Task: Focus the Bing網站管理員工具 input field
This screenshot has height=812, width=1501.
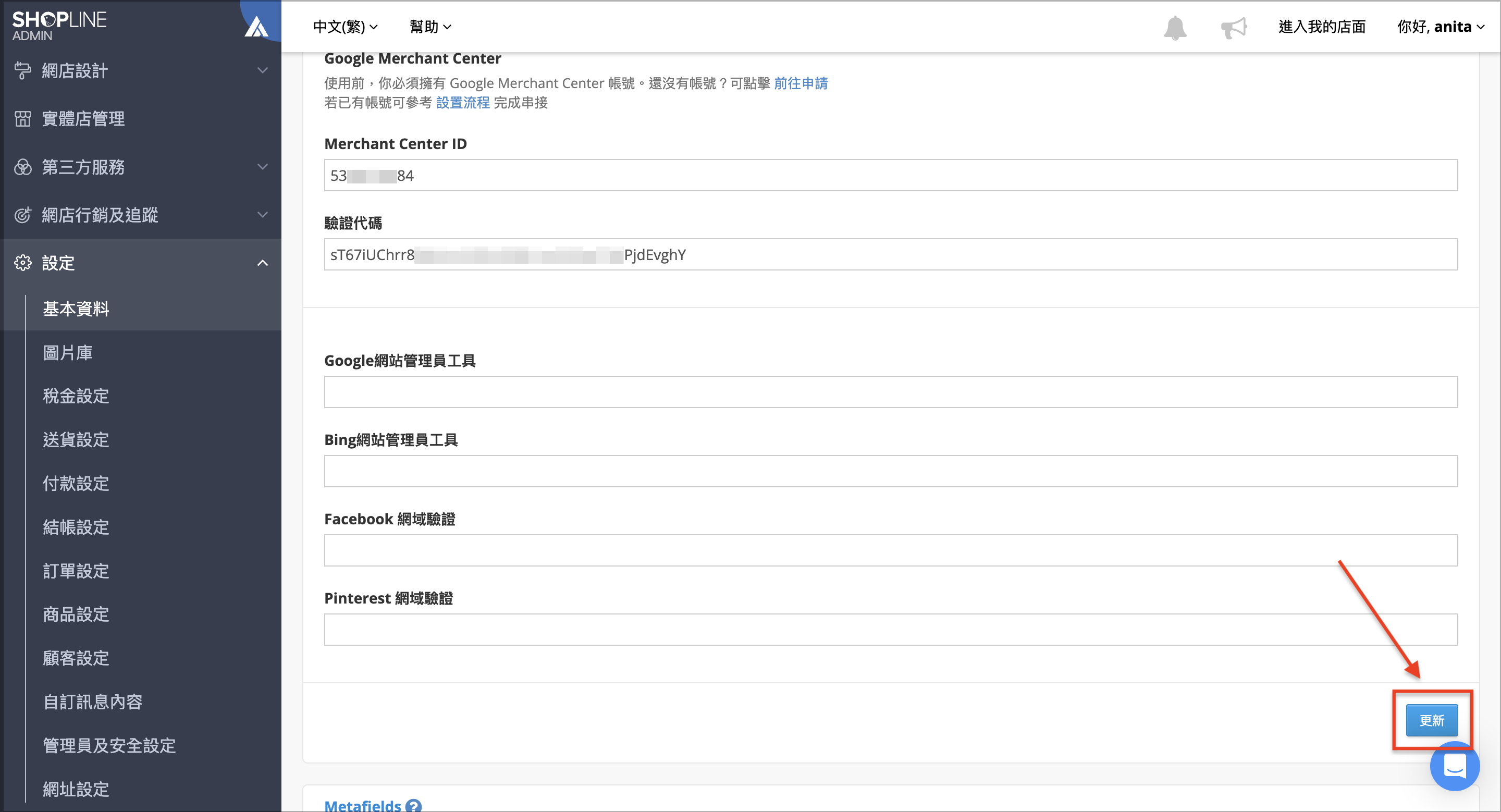Action: click(x=891, y=471)
